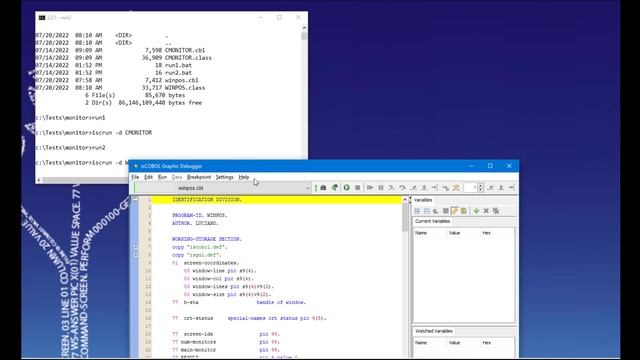Click the continue arrow icon after Stop
Screen dimensions: 640x360
370,188
